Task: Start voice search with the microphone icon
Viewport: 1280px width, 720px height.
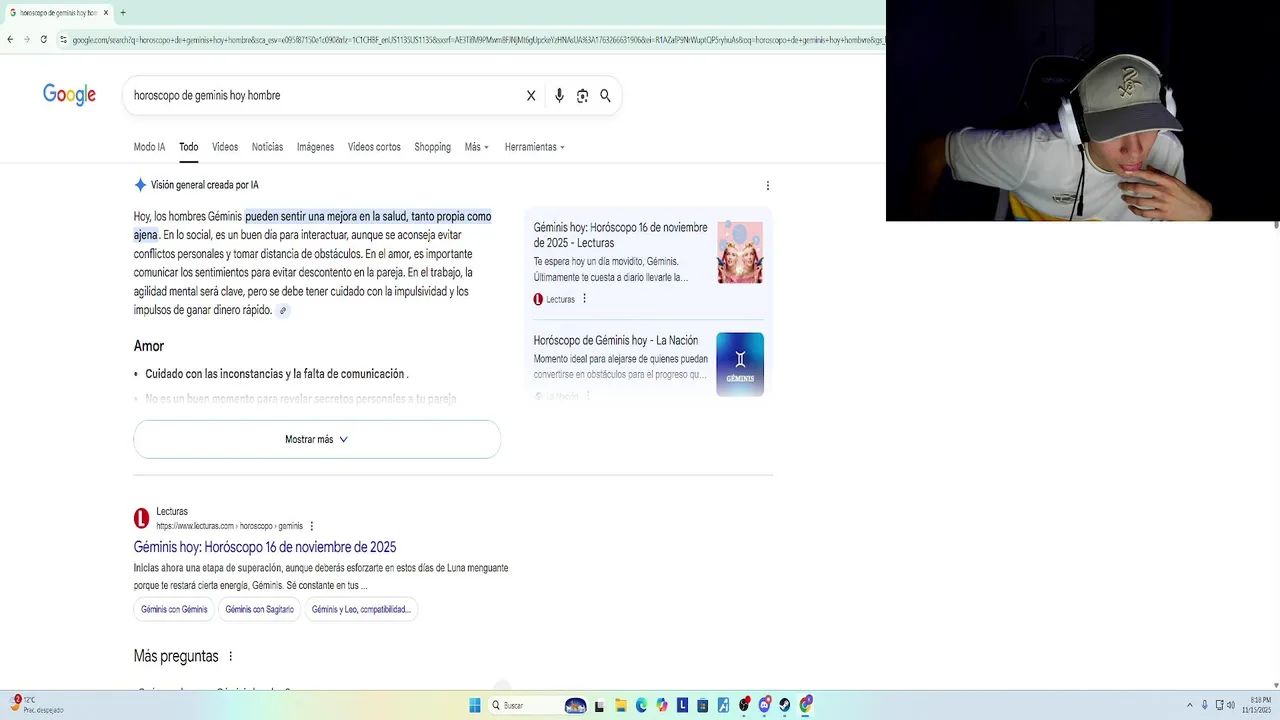Action: click(x=559, y=96)
